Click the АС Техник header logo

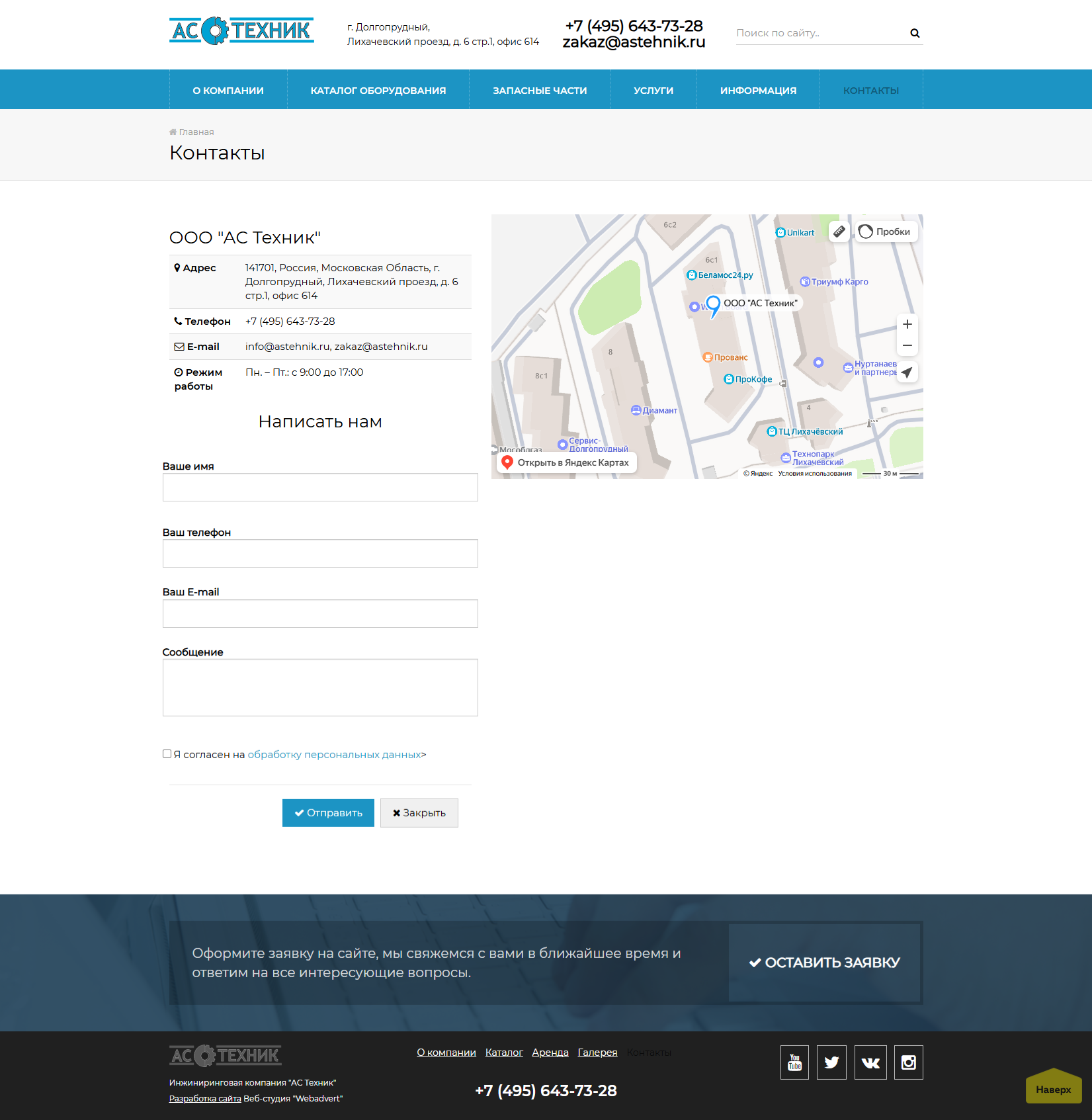pos(241,31)
